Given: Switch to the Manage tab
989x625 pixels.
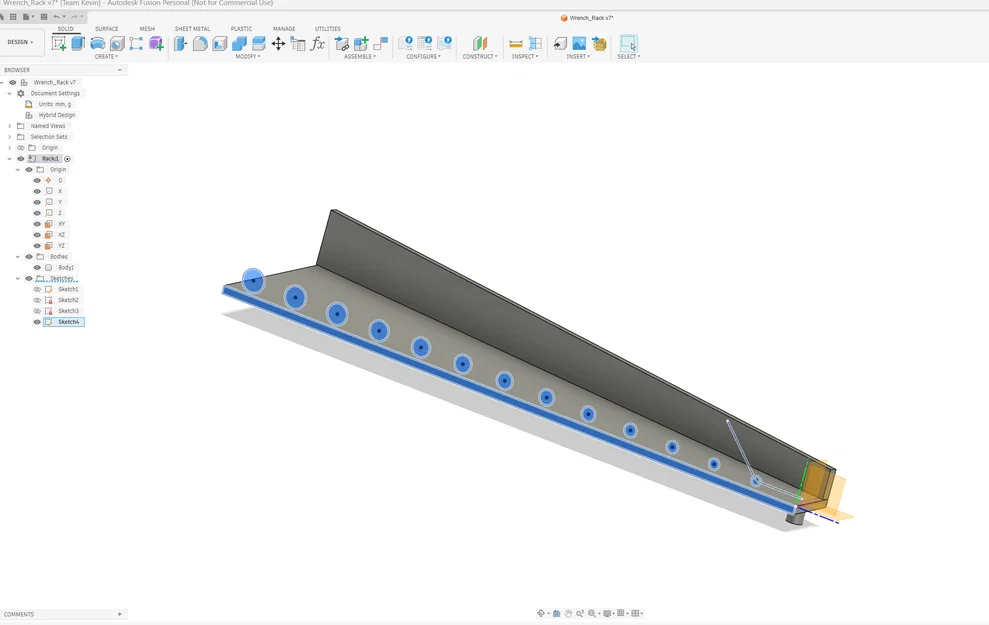Looking at the screenshot, I should coord(284,29).
